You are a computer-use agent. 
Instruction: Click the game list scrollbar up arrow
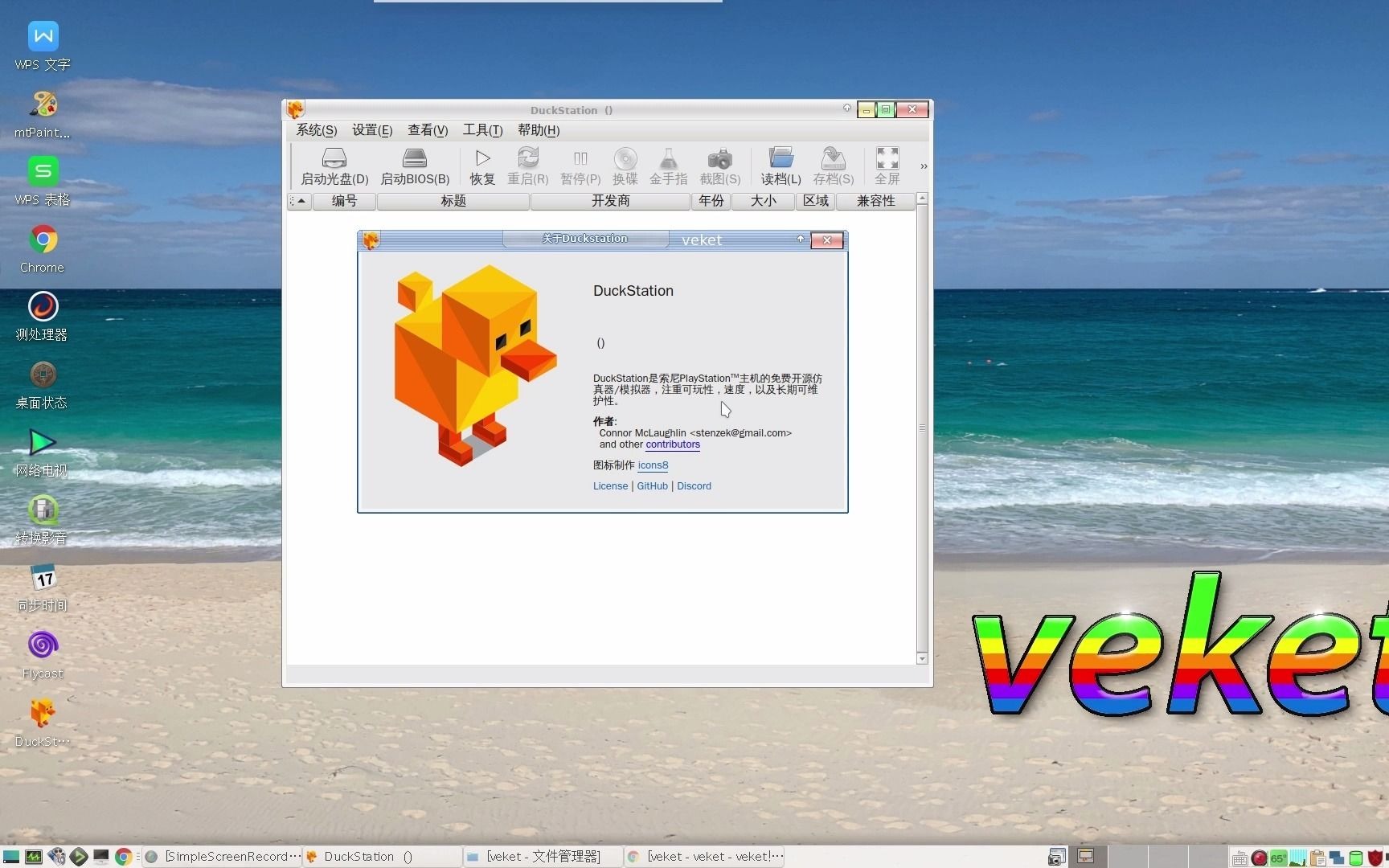[x=922, y=198]
